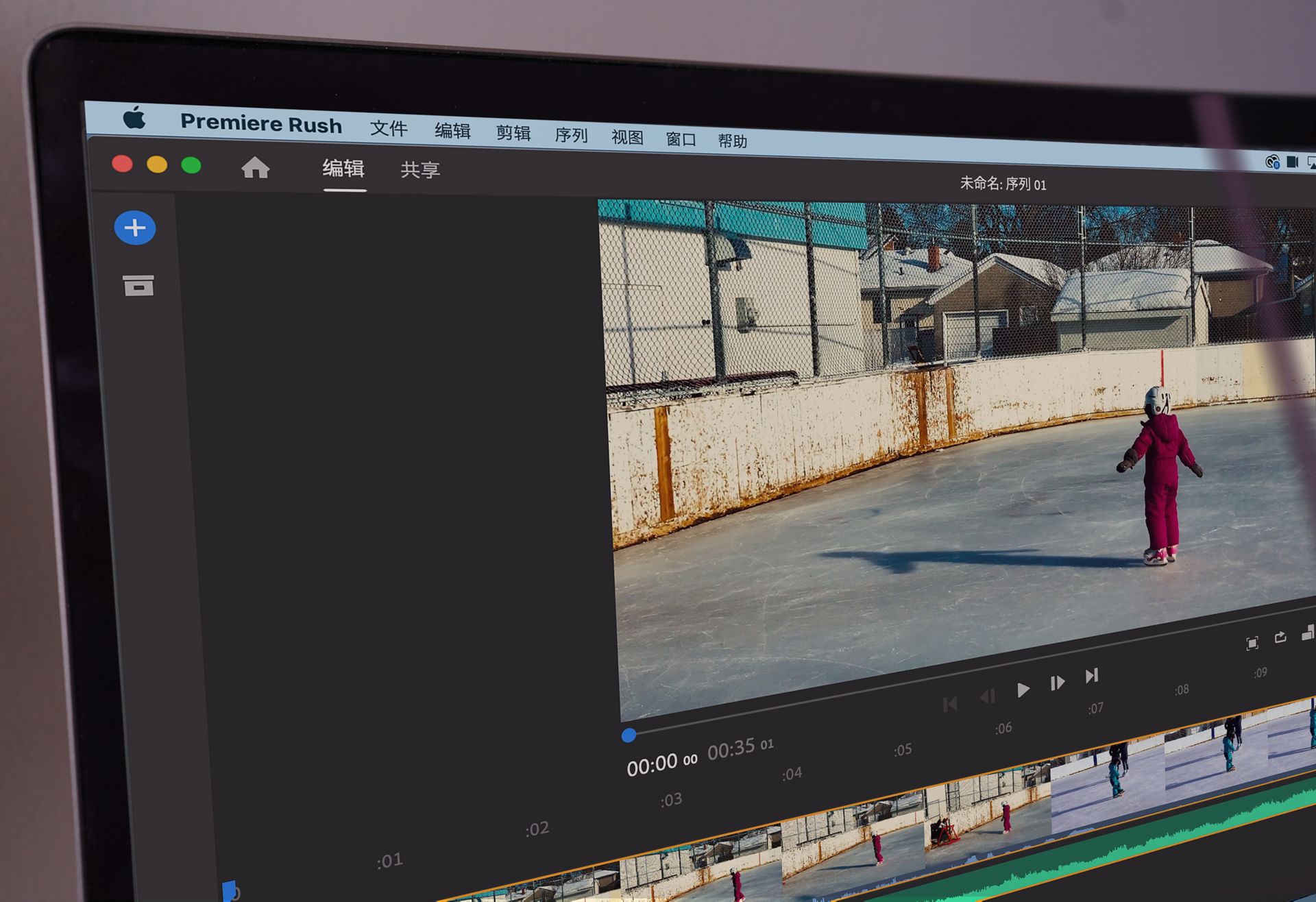
Task: Go to the Home screen icon
Action: pos(255,168)
